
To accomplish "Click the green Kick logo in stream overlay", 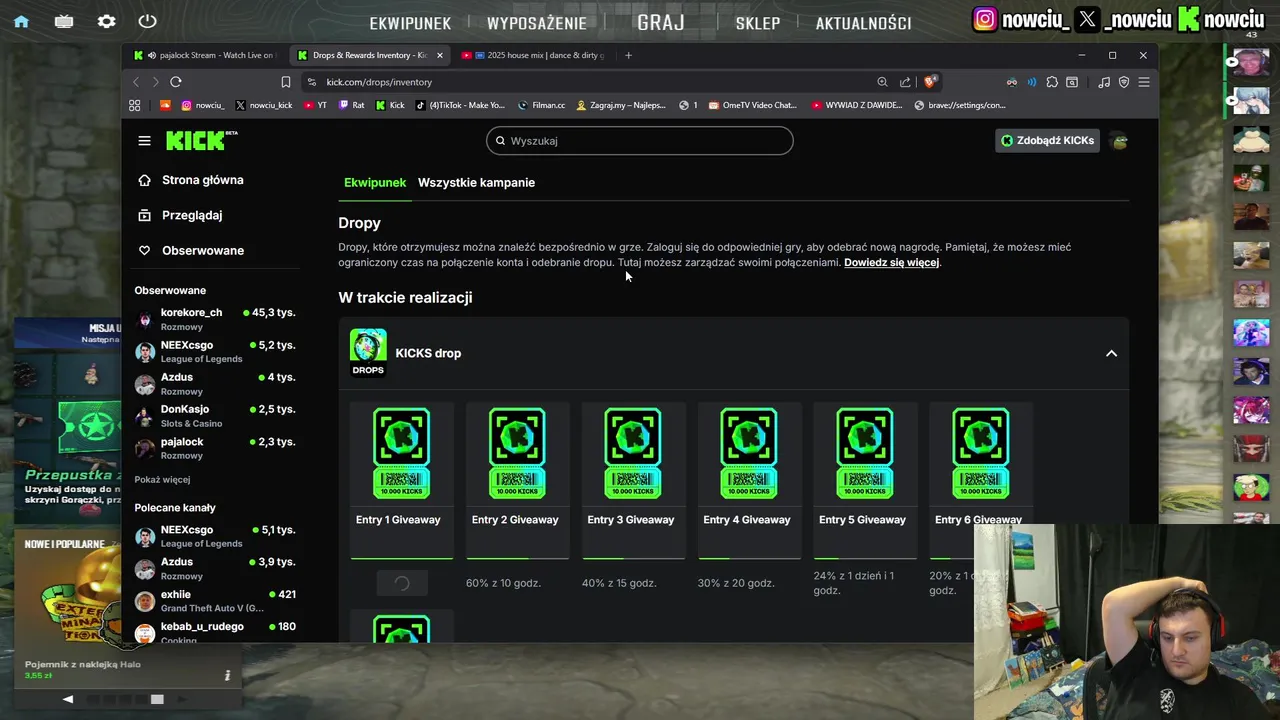I will [1188, 19].
